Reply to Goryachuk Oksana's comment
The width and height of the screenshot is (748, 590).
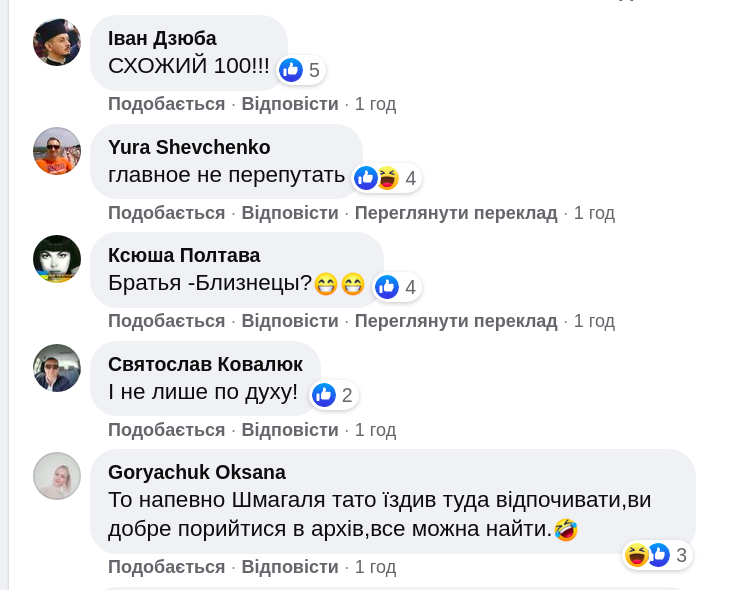click(290, 567)
